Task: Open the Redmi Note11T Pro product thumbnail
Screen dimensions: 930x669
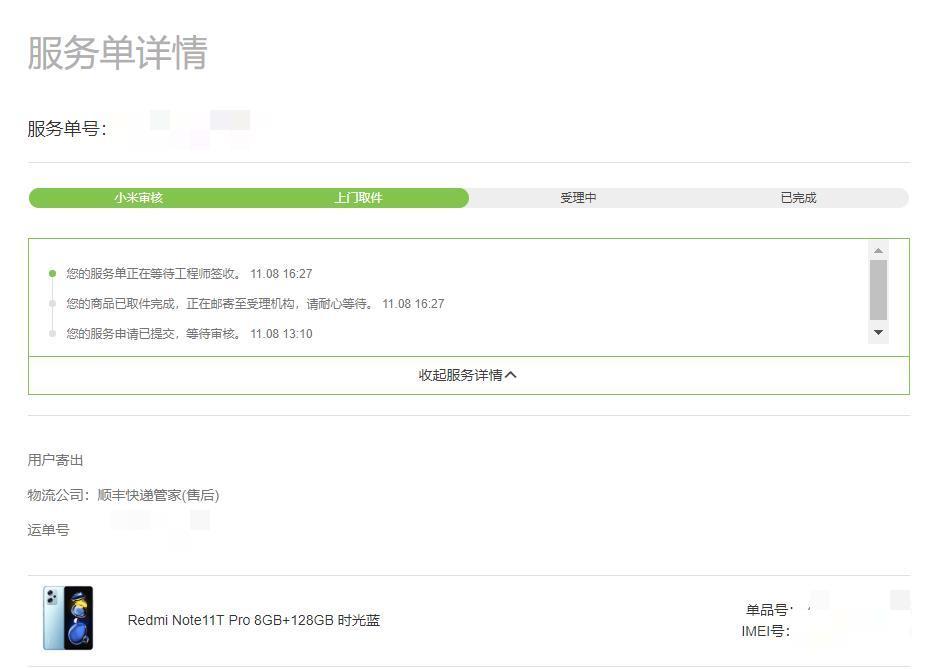Action: click(x=68, y=618)
